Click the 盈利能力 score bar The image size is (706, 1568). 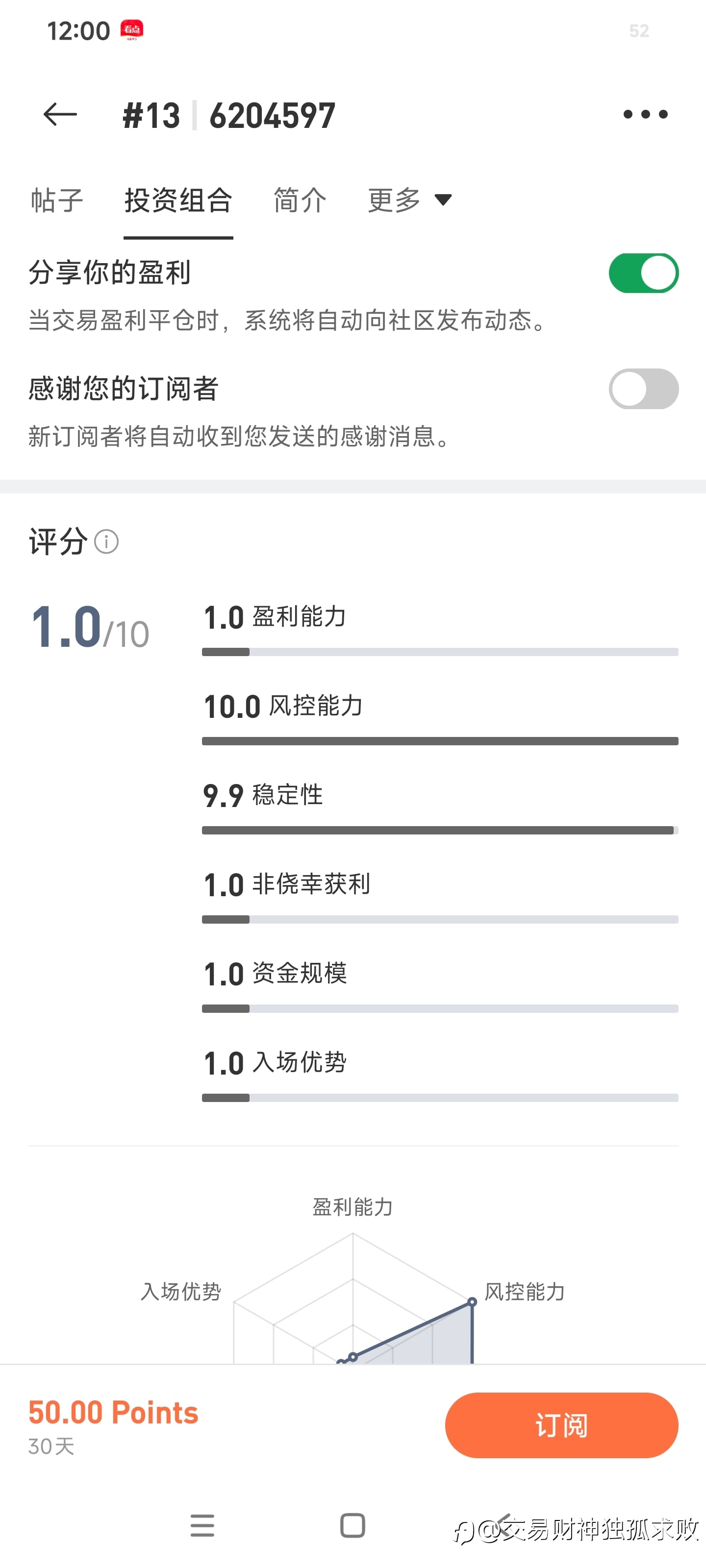pyautogui.click(x=440, y=652)
